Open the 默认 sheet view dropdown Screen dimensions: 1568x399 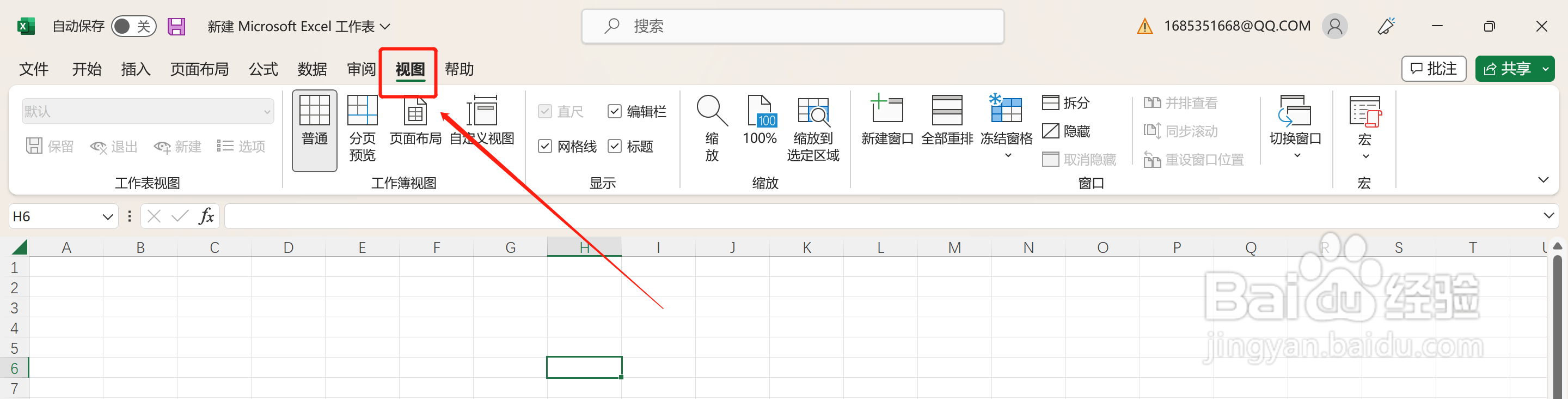click(x=148, y=112)
